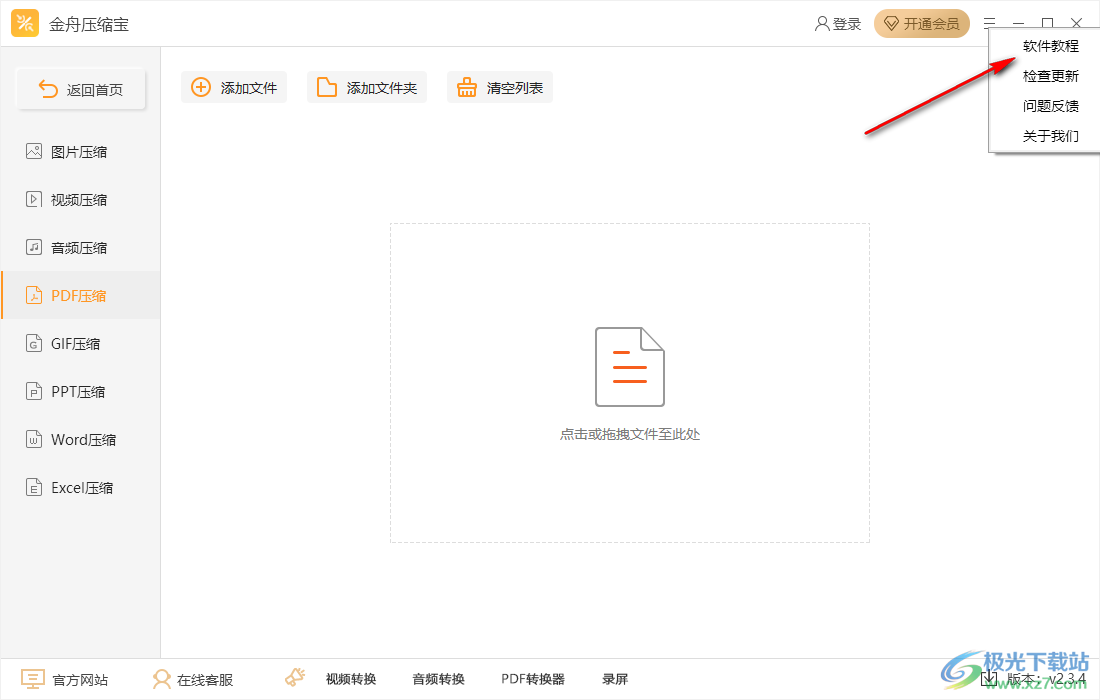Viewport: 1100px width, 700px height.
Task: Open 在线客服 support link text
Action: click(x=205, y=680)
